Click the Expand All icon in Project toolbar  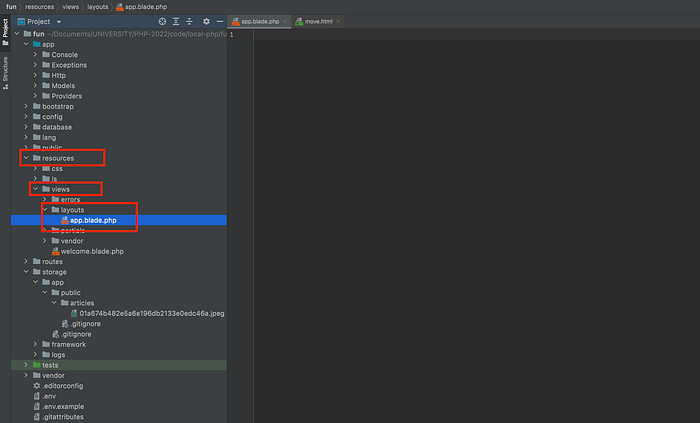[176, 21]
